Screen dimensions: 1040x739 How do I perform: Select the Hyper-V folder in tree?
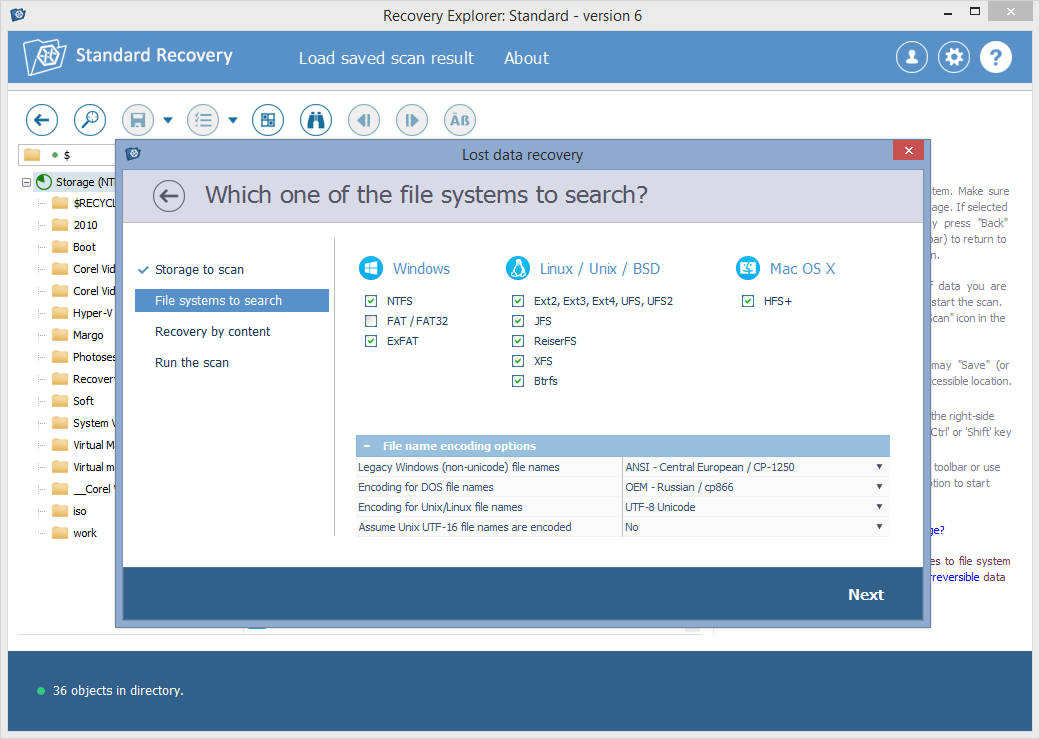pyautogui.click(x=84, y=313)
